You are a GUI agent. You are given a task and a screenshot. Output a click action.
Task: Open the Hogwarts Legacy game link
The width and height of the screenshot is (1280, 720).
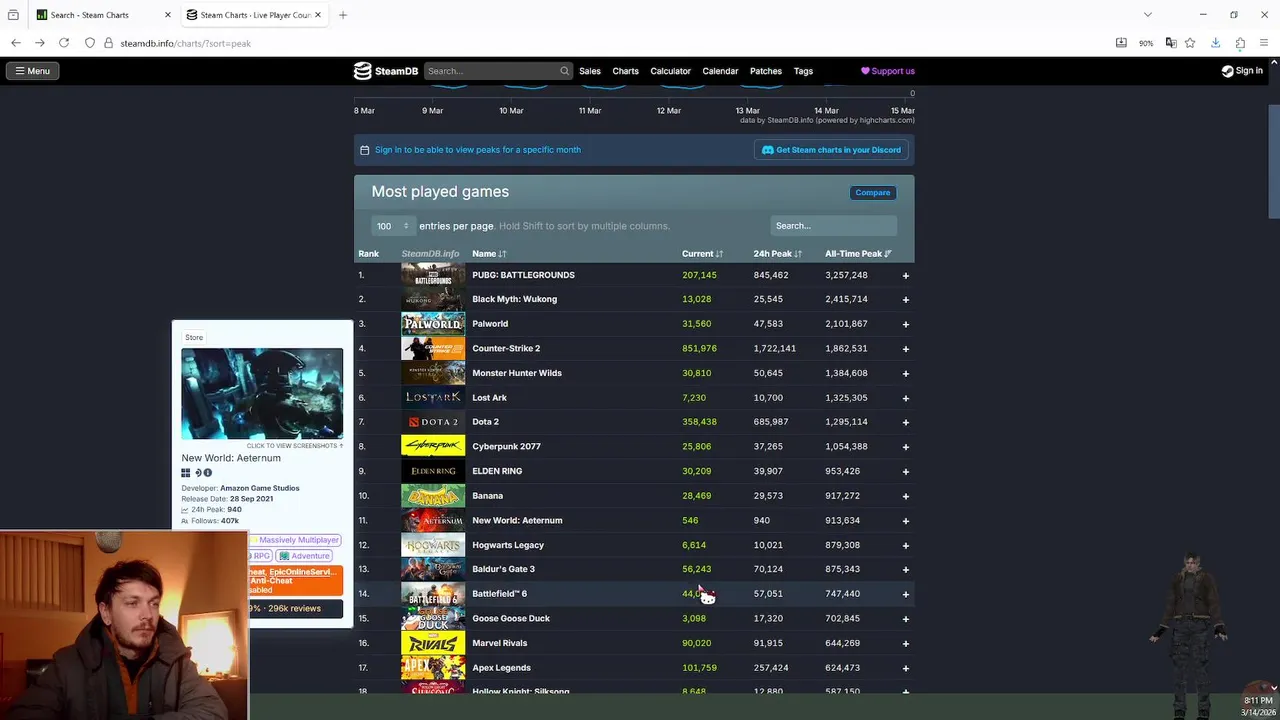(x=508, y=545)
